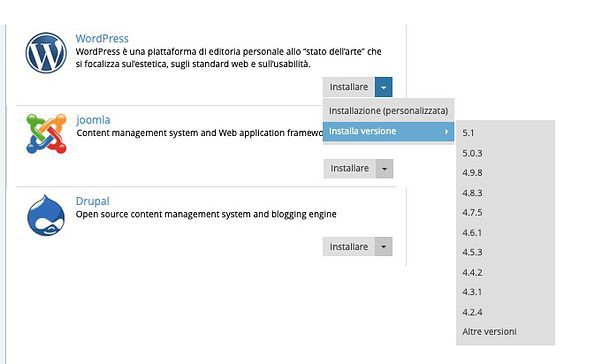Click the Joomla logo icon
This screenshot has height=364, width=610.
(46, 134)
